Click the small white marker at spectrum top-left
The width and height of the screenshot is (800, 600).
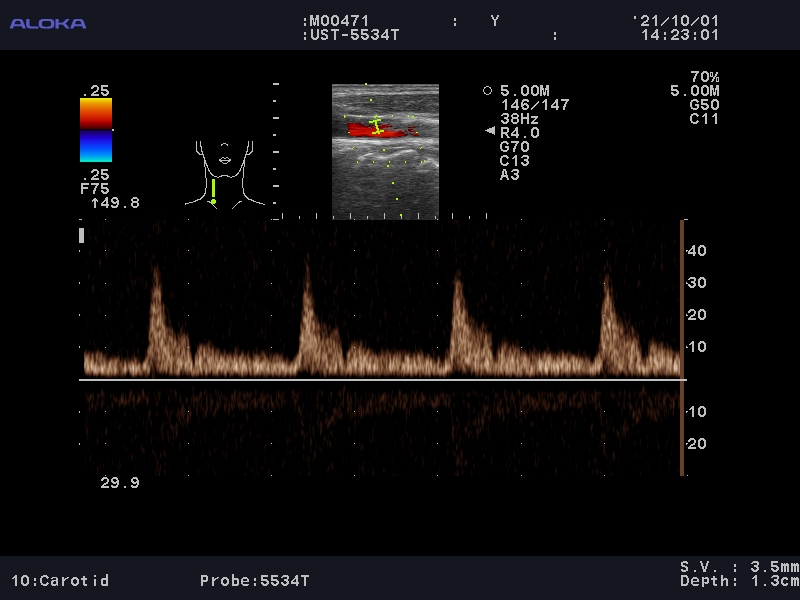[81, 236]
